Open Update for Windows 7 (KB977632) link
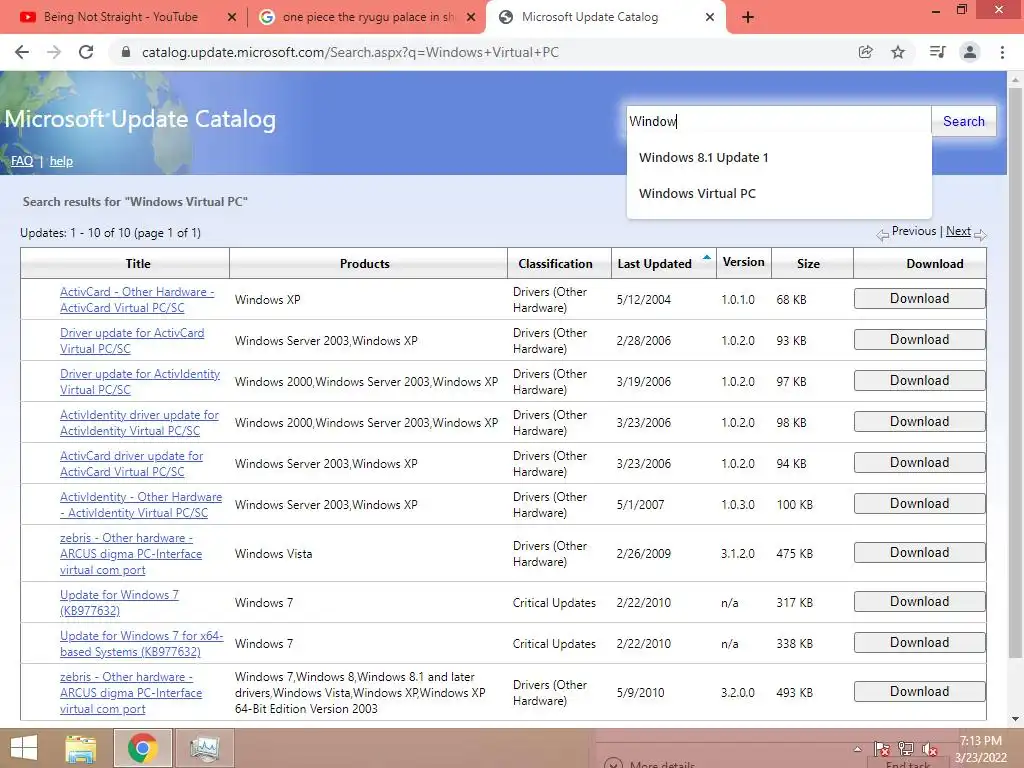This screenshot has width=1024, height=768. (119, 603)
